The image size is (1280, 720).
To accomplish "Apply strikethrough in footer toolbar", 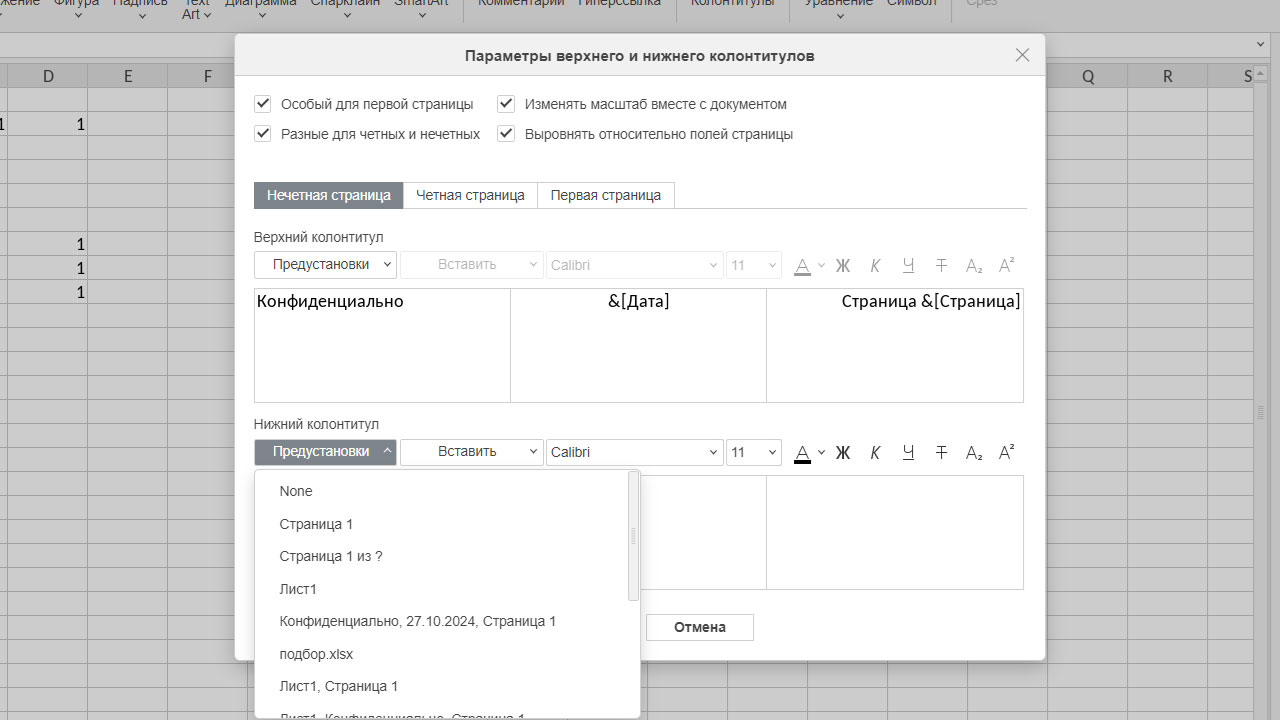I will (x=941, y=453).
